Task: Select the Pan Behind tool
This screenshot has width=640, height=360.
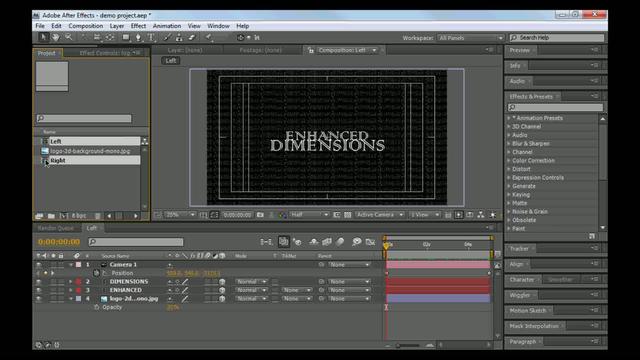Action: tap(110, 38)
